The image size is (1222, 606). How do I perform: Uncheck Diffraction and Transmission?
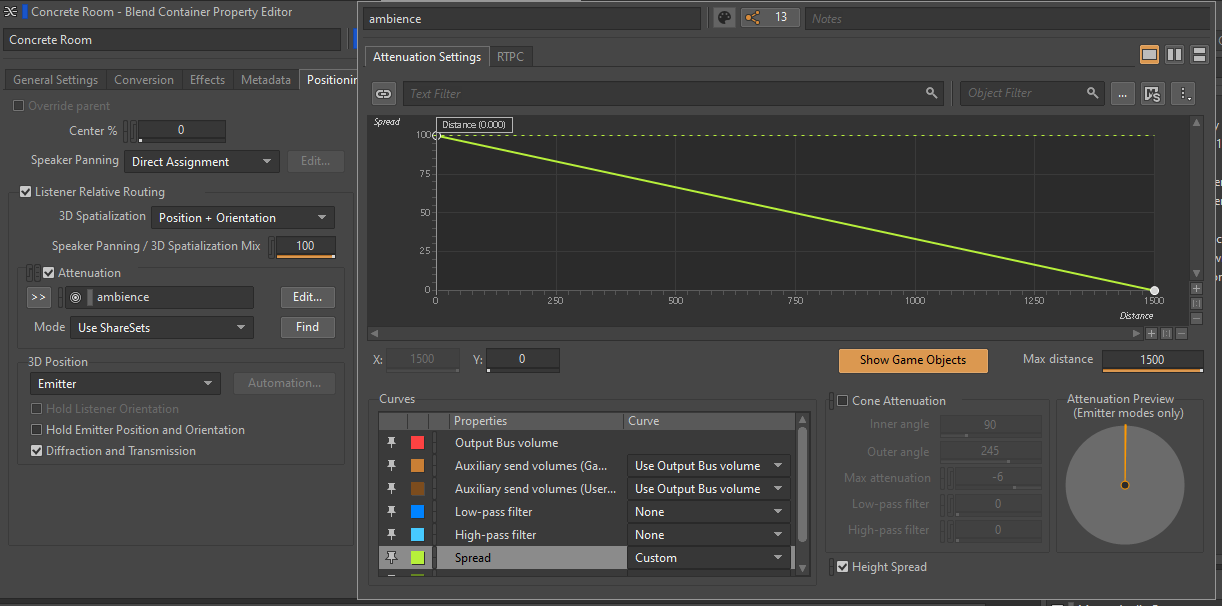click(x=37, y=450)
